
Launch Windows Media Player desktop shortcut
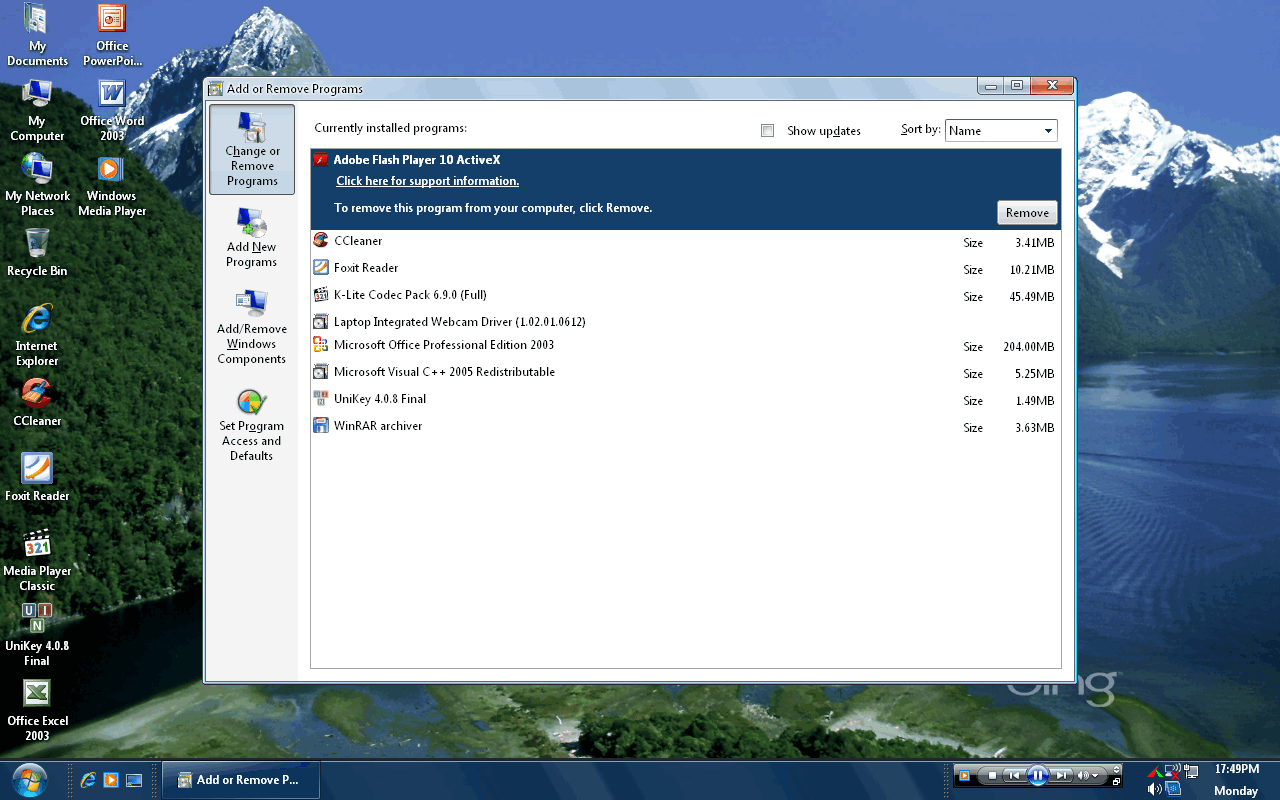pos(112,185)
